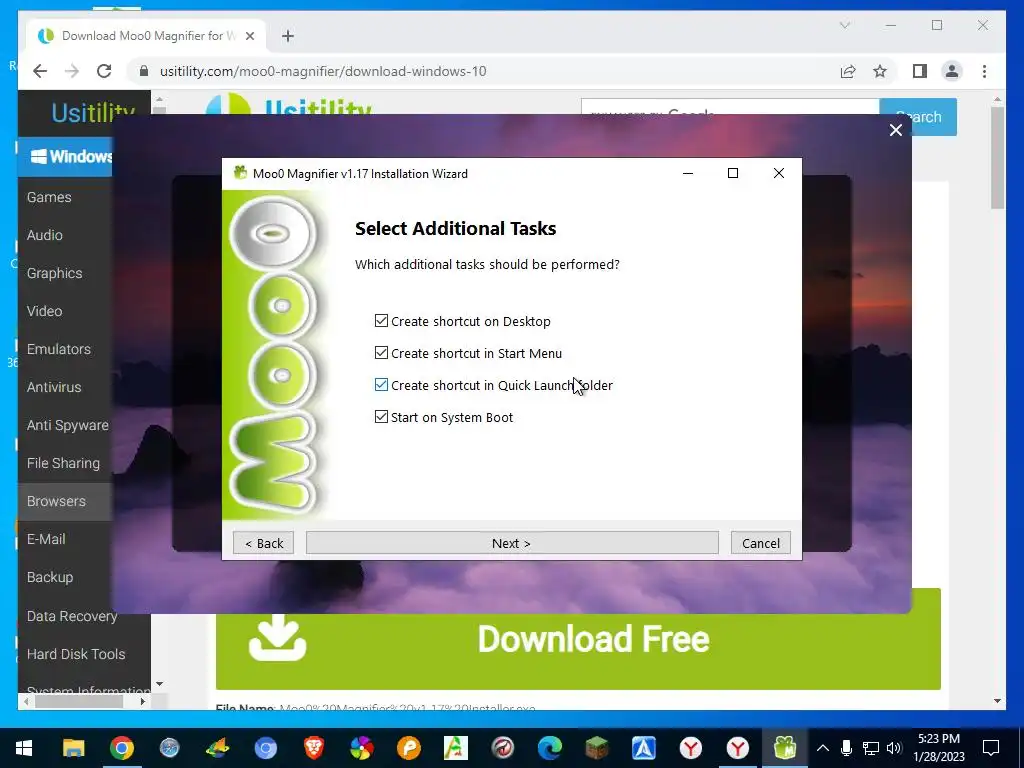The image size is (1024, 768).
Task: Open Games category in sidebar
Action: click(x=49, y=197)
